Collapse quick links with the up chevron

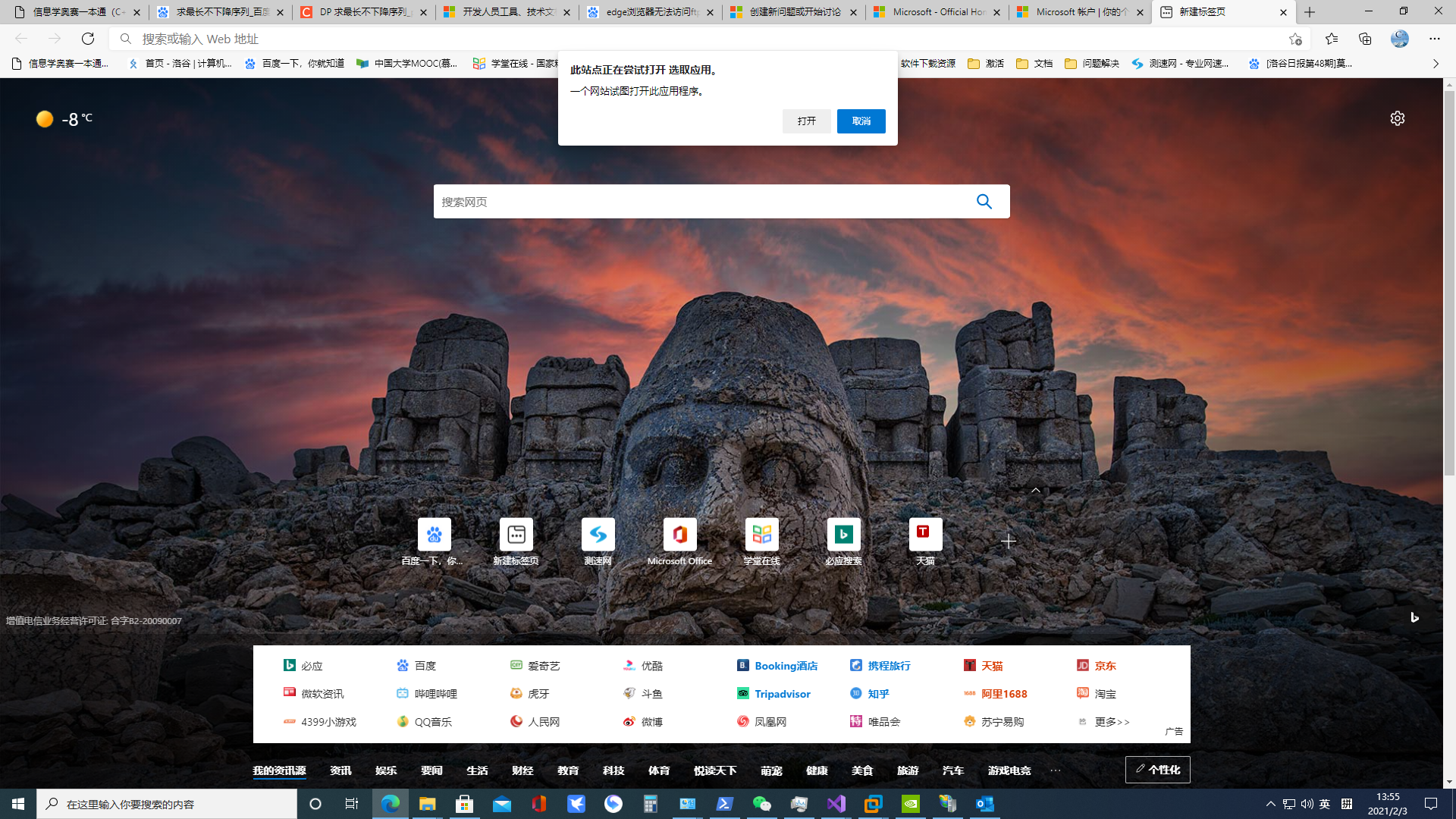1035,491
